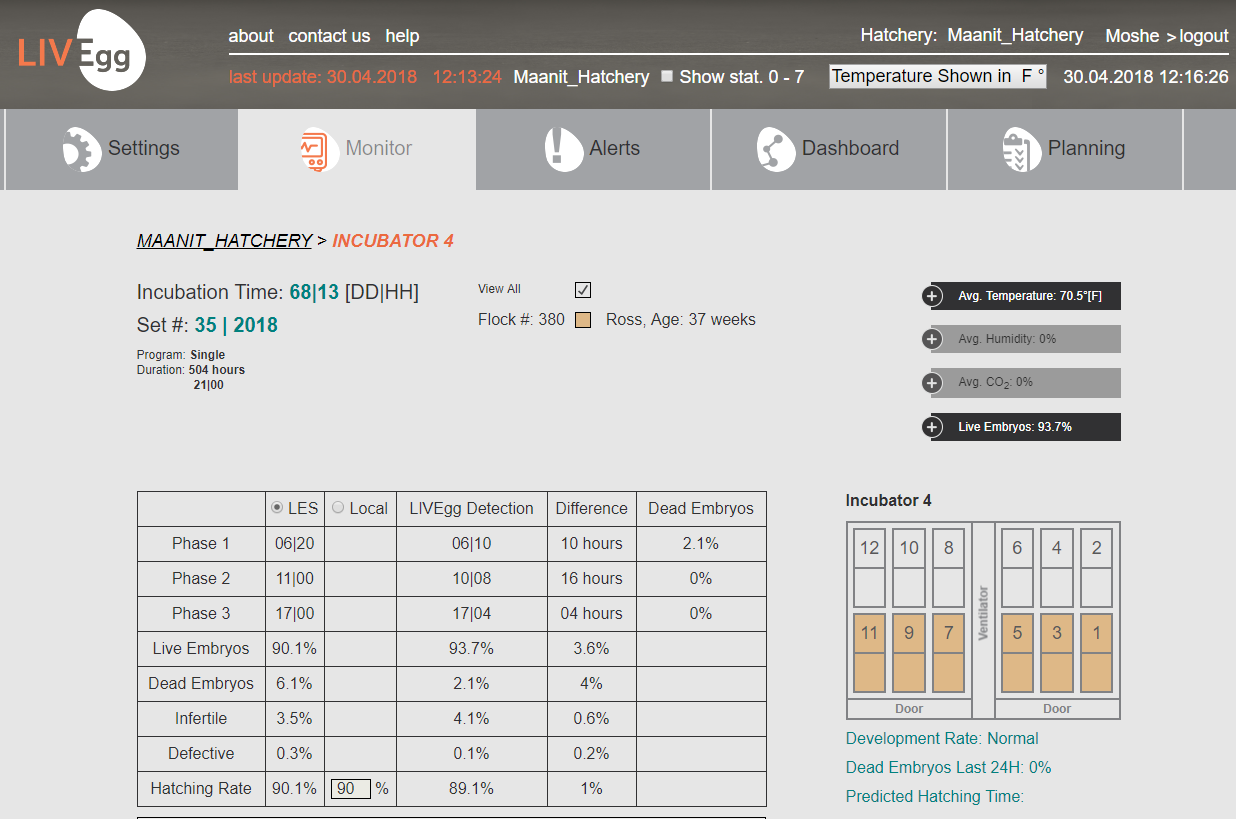Click the LIVEgg logo
The width and height of the screenshot is (1236, 819).
click(x=82, y=50)
